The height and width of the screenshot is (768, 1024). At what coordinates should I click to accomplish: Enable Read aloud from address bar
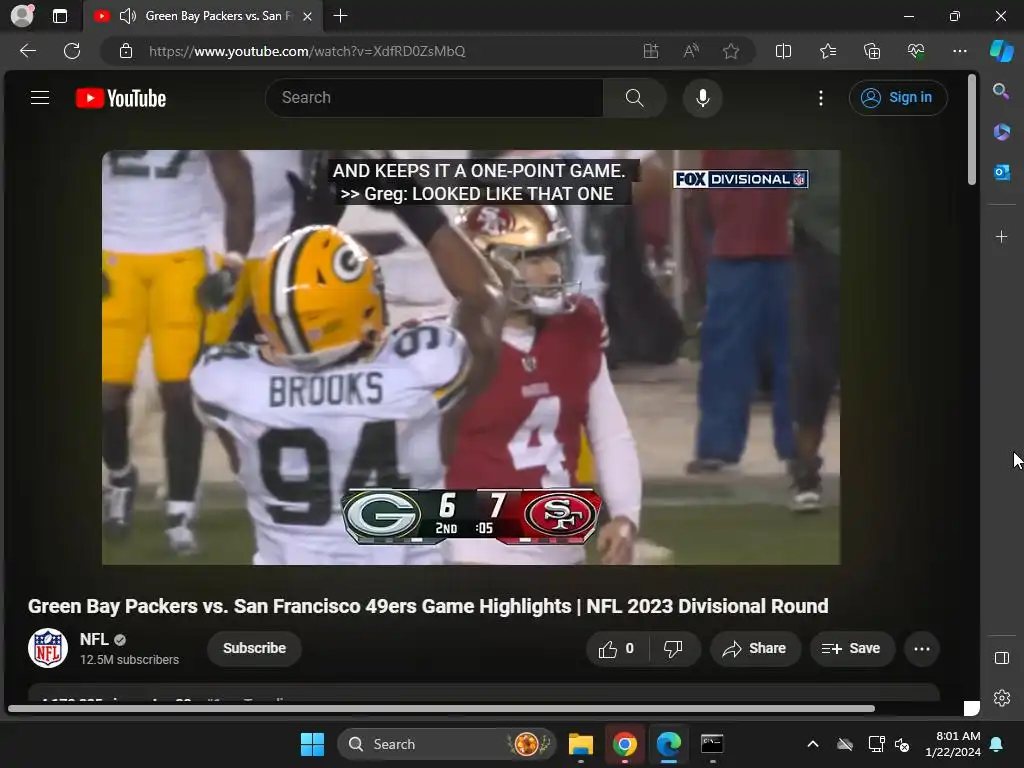(691, 51)
